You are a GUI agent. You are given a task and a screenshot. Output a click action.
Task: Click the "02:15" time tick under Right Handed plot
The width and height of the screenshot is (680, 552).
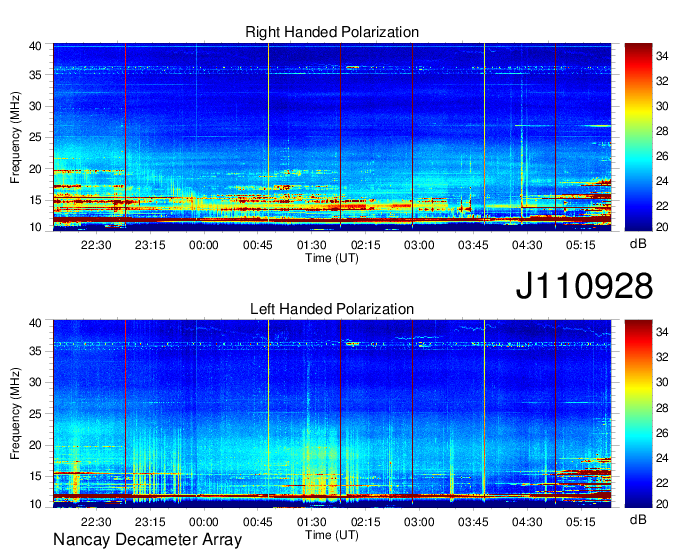click(x=366, y=245)
